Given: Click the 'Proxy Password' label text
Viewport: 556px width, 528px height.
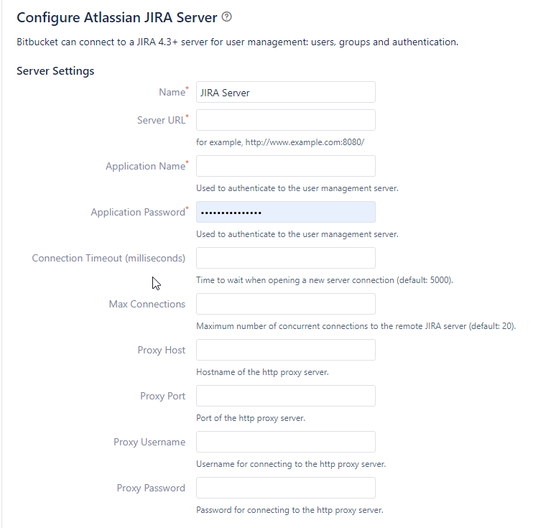Looking at the screenshot, I should pyautogui.click(x=151, y=488).
